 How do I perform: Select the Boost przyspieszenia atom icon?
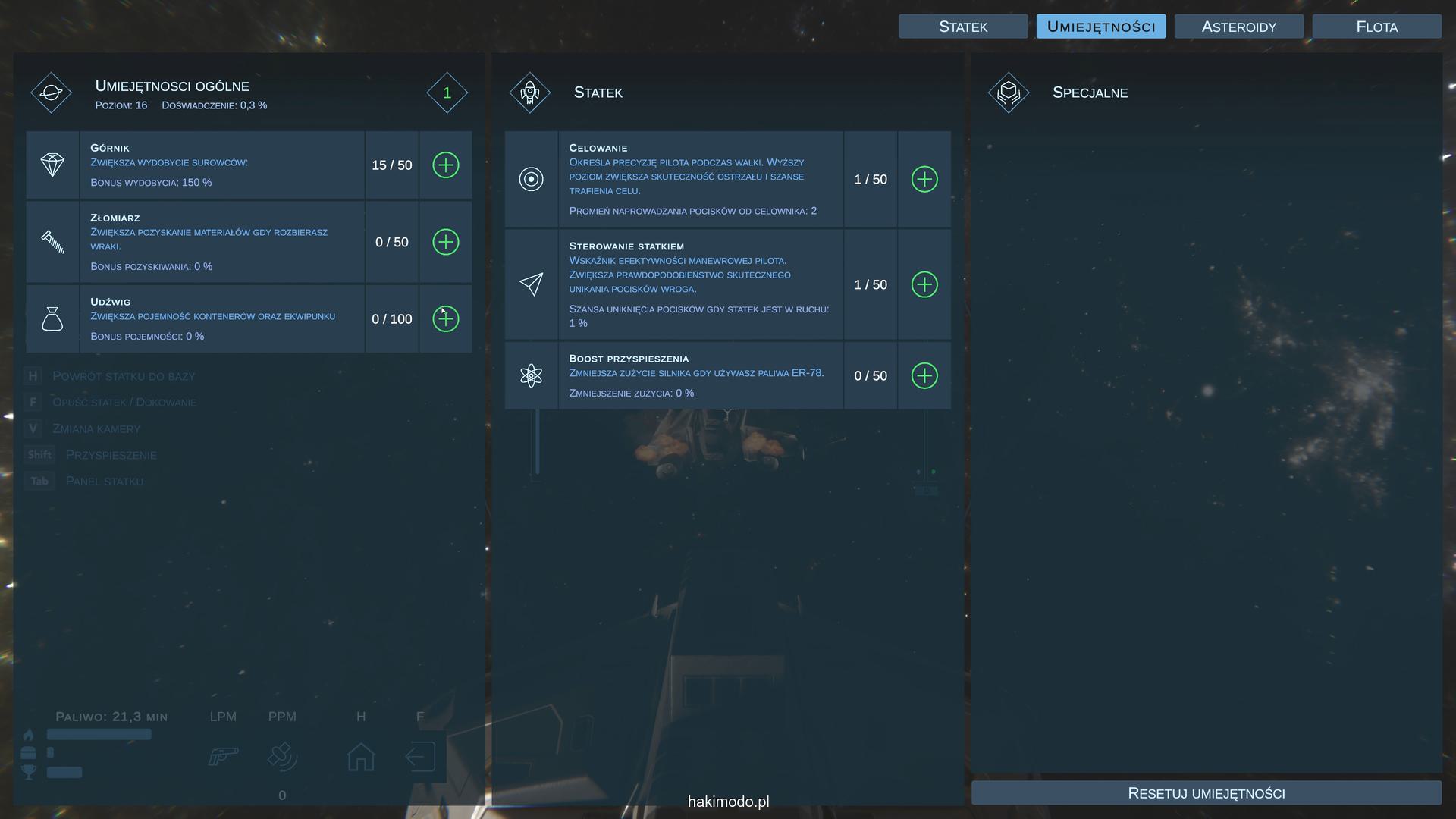click(531, 376)
